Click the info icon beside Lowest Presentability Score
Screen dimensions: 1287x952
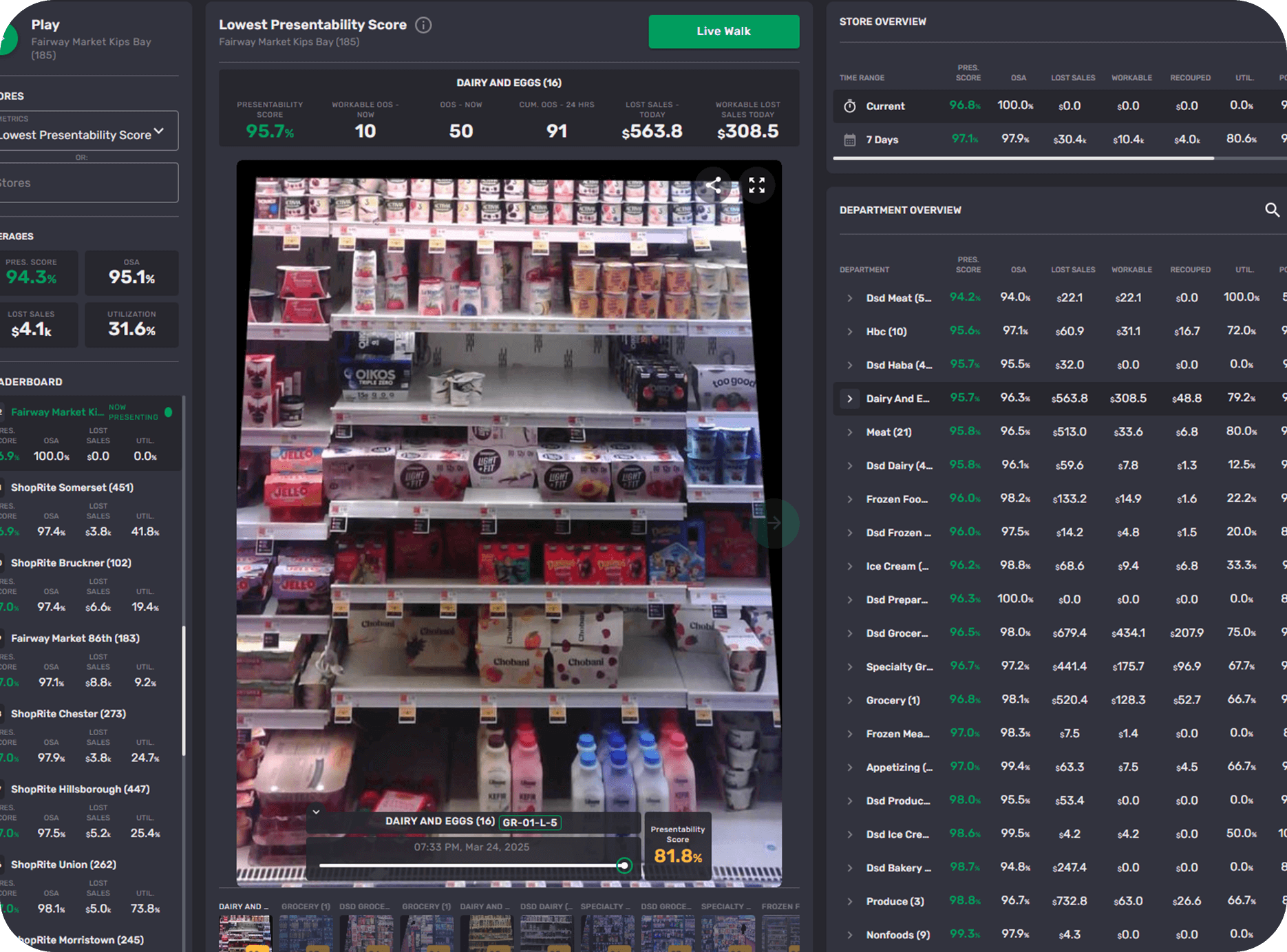(x=423, y=25)
